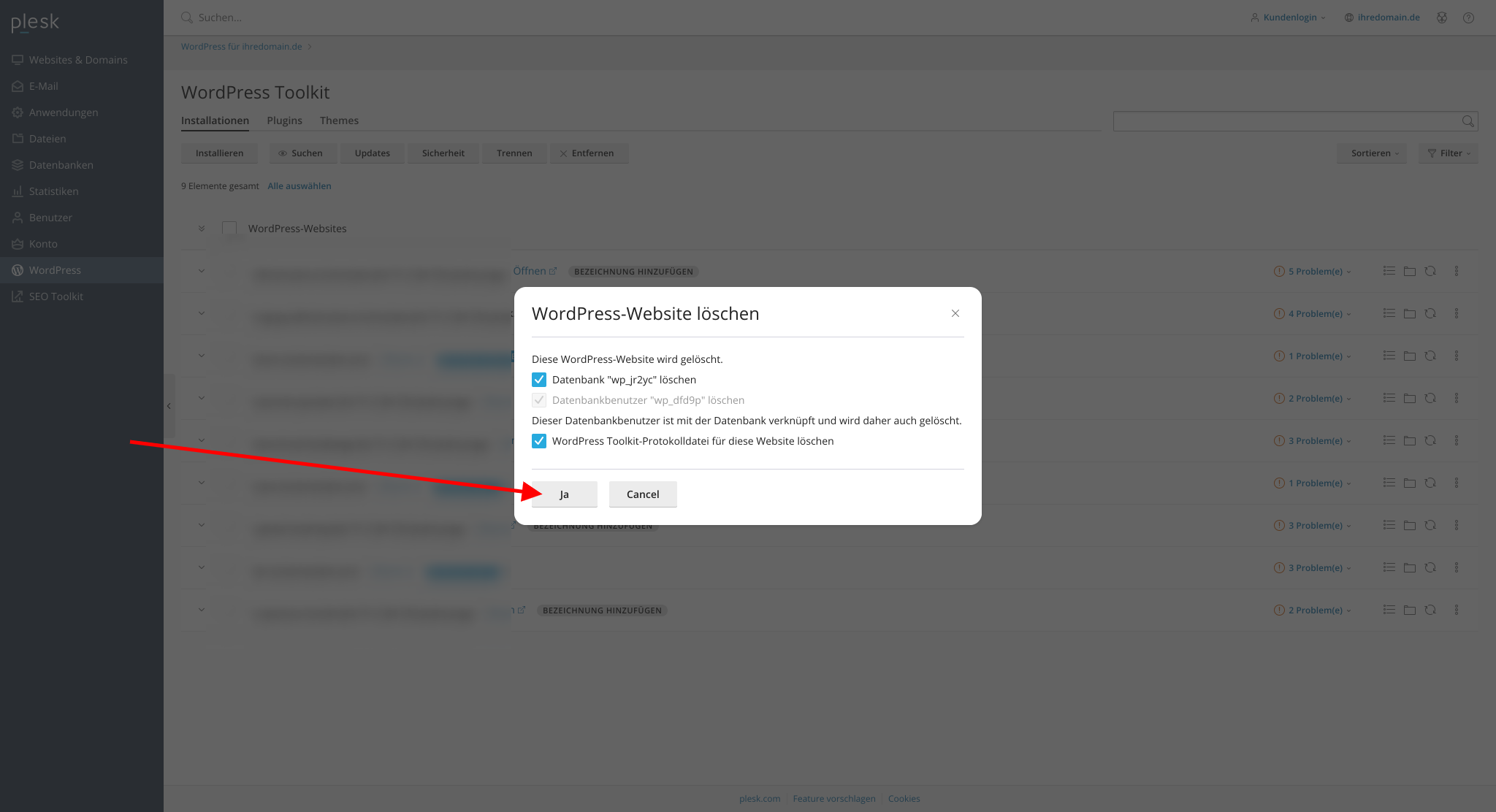Click refresh icon in 5 Problem(e) row
Screen dimensions: 1496x812
[x=1430, y=271]
